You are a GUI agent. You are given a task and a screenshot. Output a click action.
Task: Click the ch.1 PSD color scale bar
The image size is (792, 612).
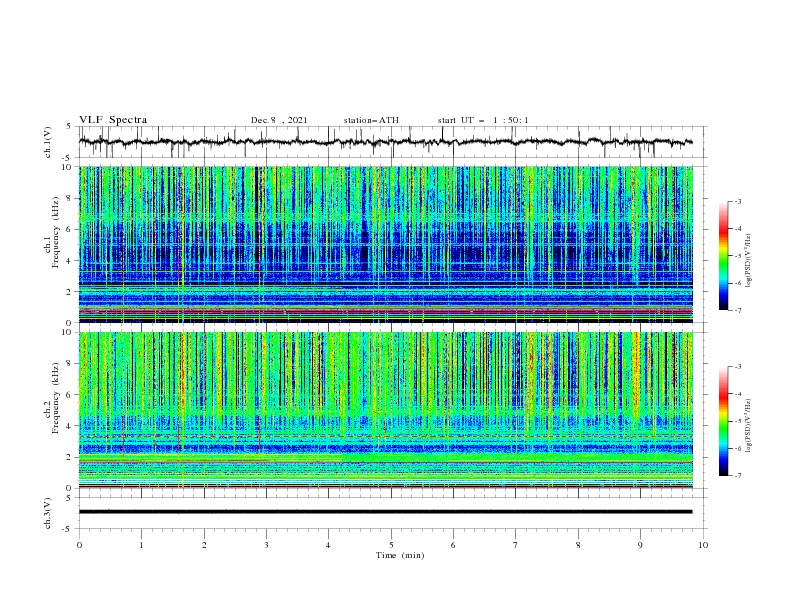(723, 256)
